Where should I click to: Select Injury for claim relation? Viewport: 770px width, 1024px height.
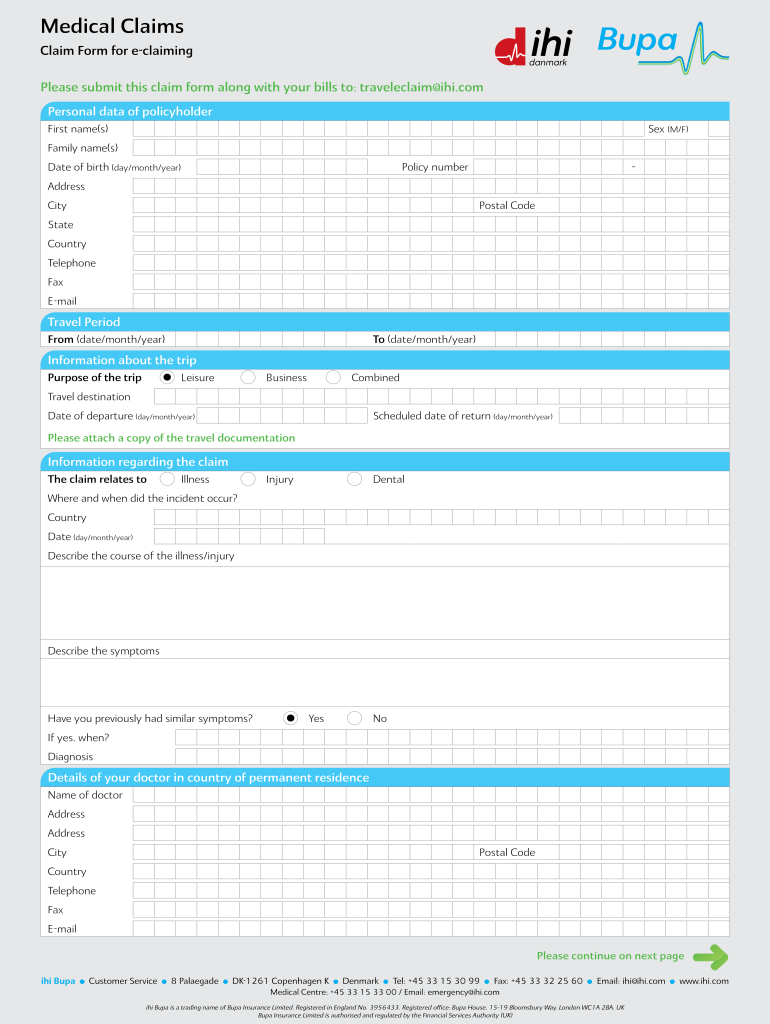point(248,479)
